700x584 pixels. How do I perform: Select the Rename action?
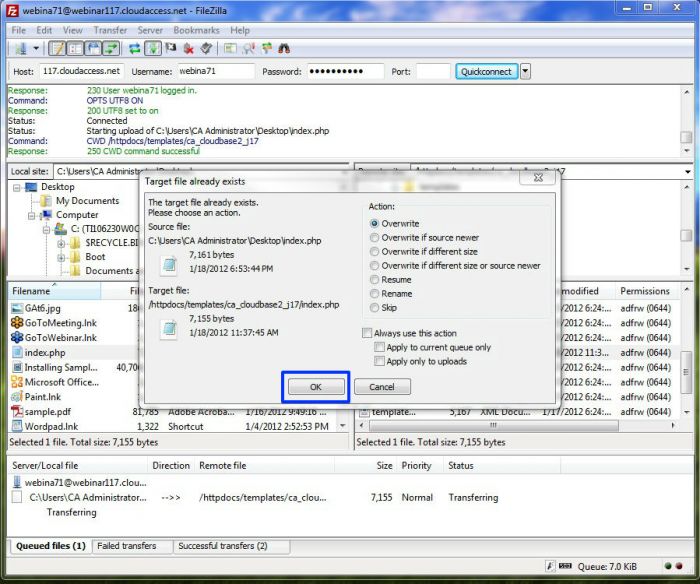(375, 294)
